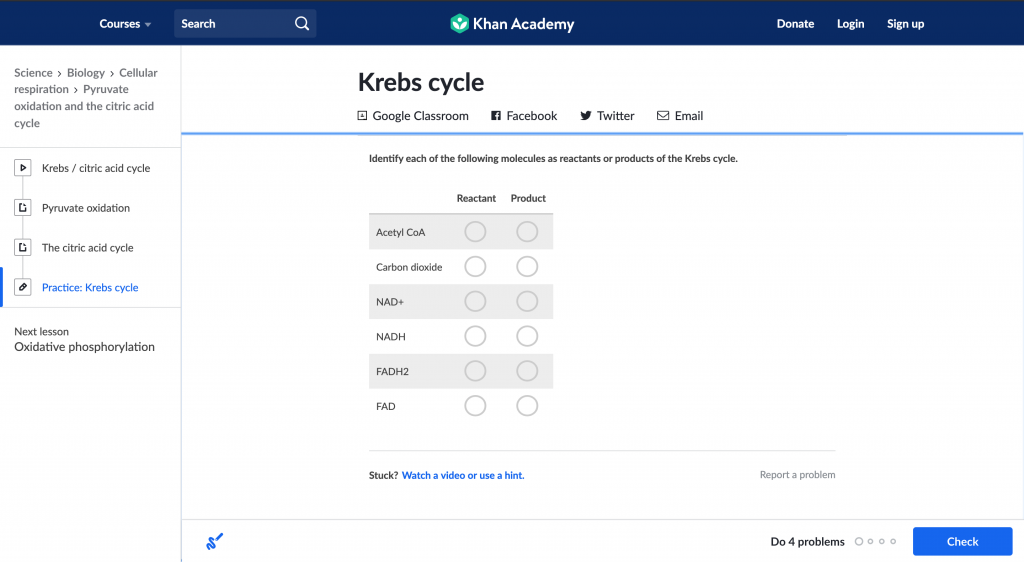Mark Carbon dioxide as Product
The image size is (1024, 562).
527,266
